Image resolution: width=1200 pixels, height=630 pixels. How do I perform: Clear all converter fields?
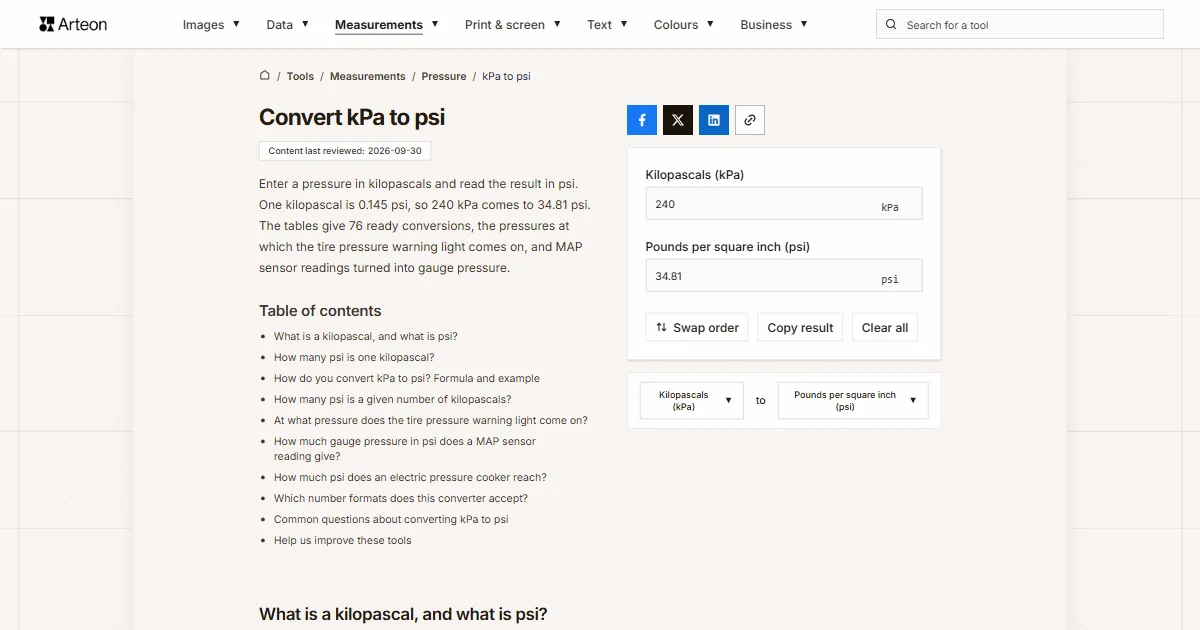click(x=885, y=328)
